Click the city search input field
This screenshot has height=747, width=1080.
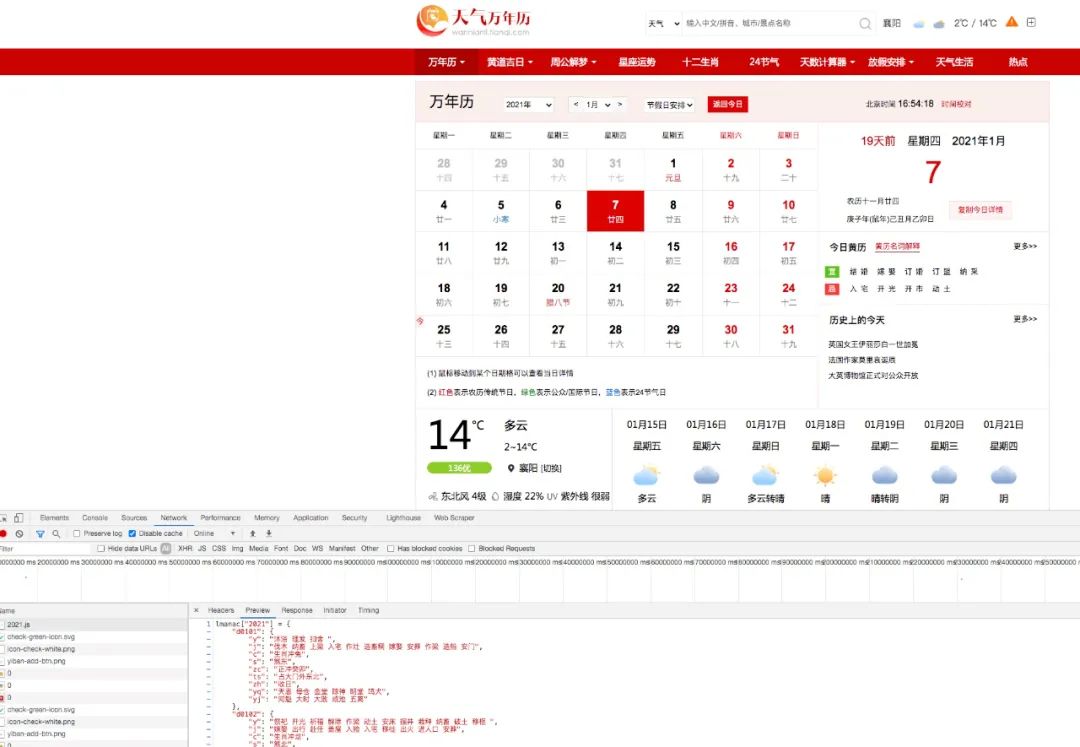[x=769, y=23]
